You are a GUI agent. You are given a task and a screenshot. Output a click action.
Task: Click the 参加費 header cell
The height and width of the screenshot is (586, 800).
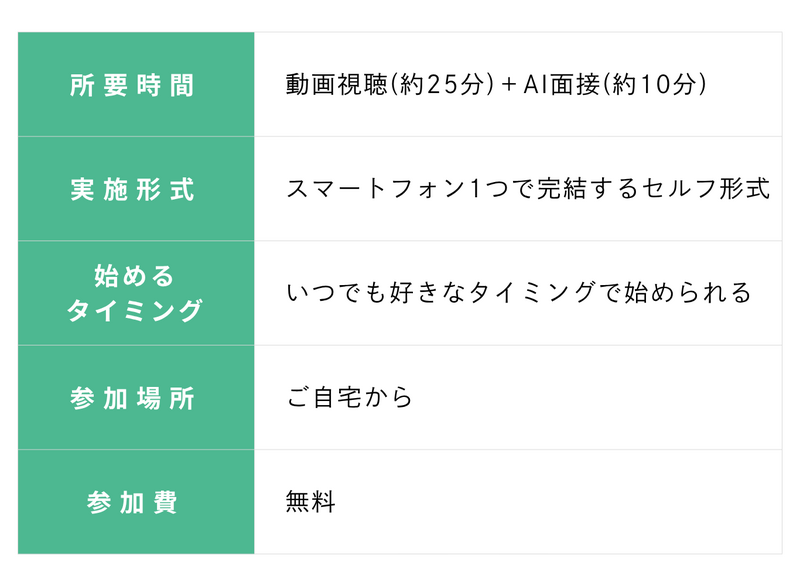pos(136,502)
